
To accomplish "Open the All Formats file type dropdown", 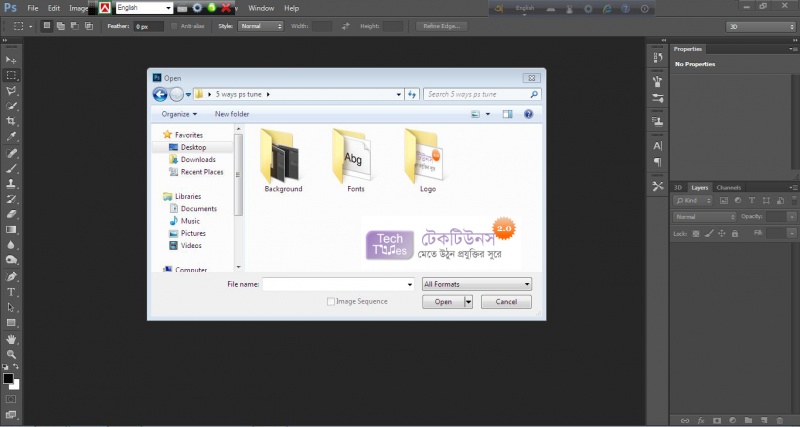I will (477, 284).
